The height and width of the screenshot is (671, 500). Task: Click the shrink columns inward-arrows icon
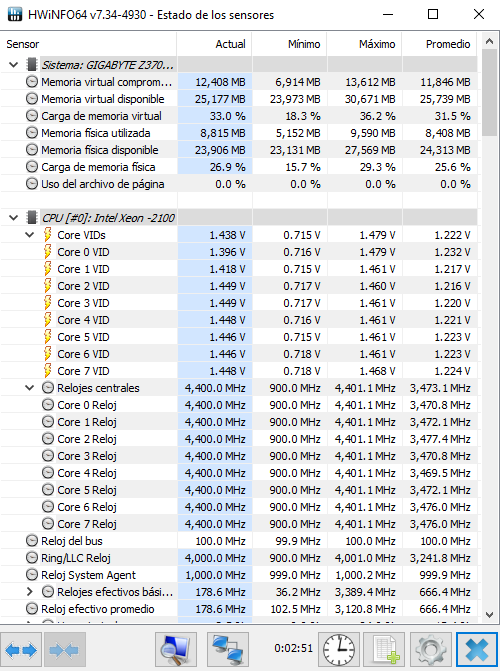click(x=64, y=650)
